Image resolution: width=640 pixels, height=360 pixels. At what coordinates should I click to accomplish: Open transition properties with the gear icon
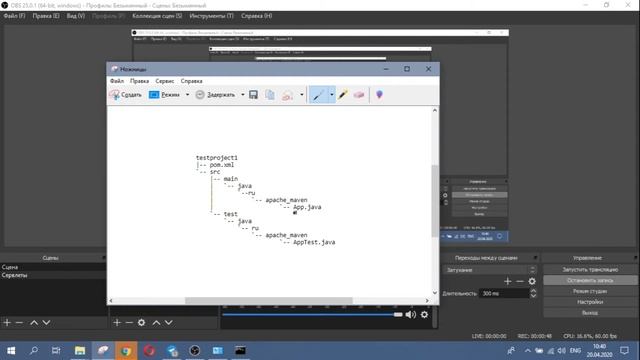[532, 281]
